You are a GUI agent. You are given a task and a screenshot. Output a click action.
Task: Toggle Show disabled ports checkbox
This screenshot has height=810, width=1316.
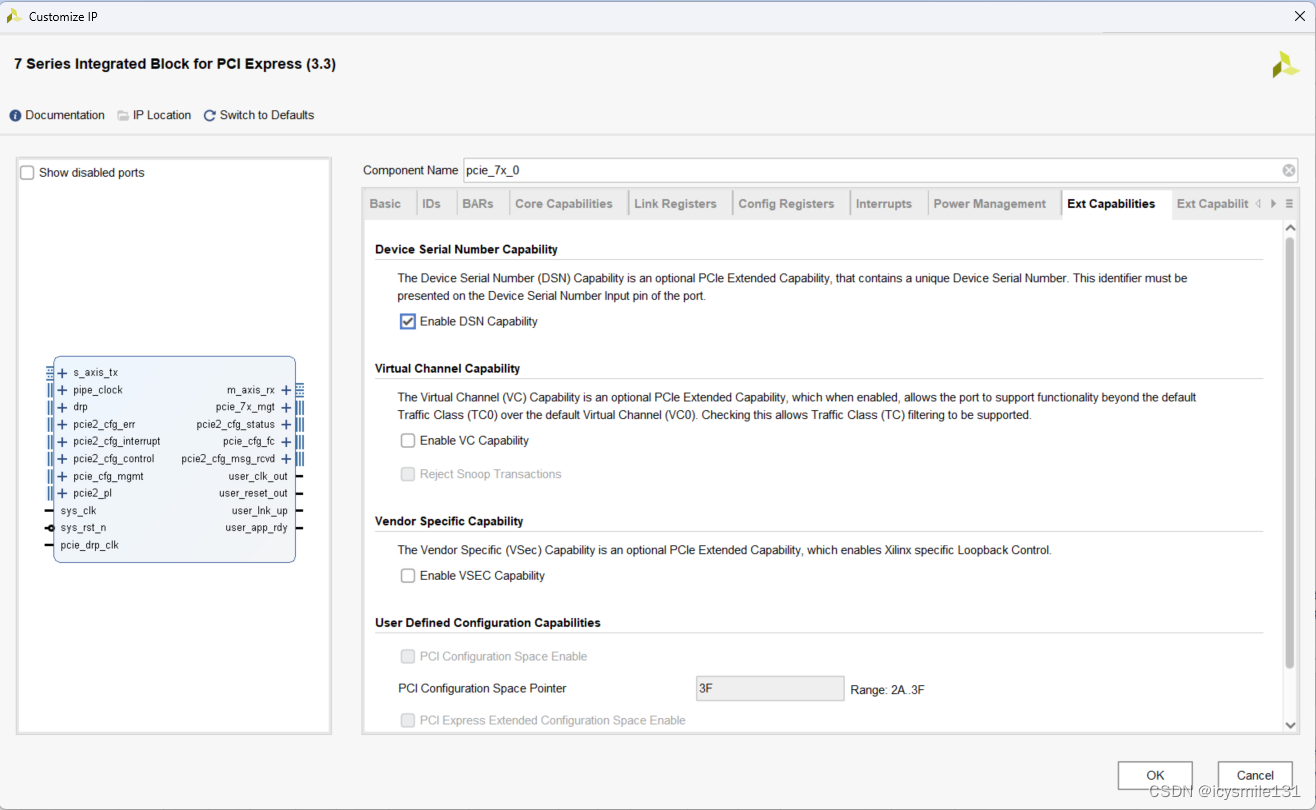[28, 173]
